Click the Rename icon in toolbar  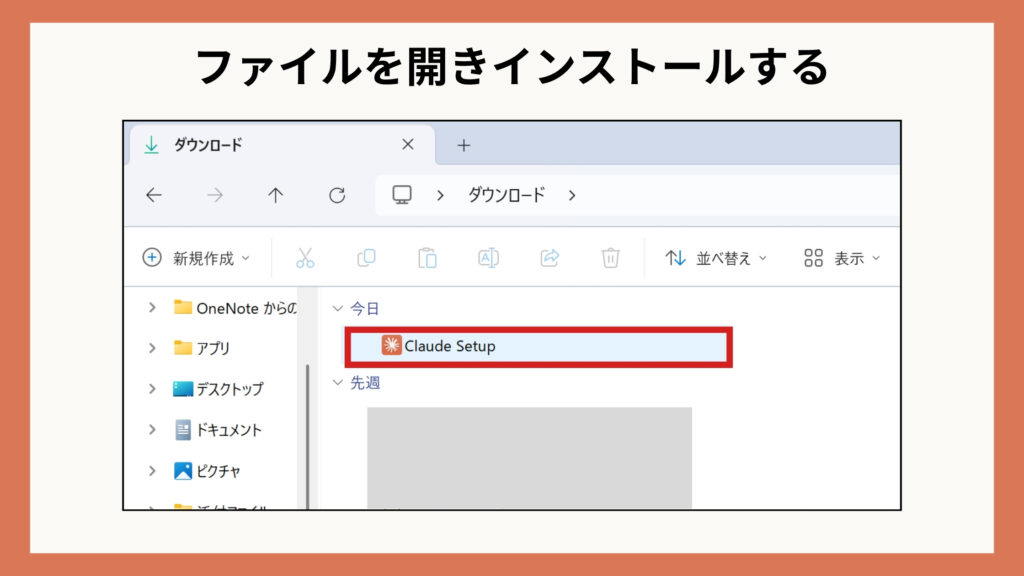point(488,258)
